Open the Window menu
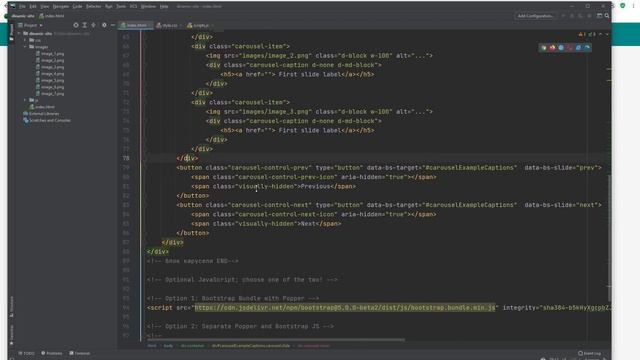 148,7
